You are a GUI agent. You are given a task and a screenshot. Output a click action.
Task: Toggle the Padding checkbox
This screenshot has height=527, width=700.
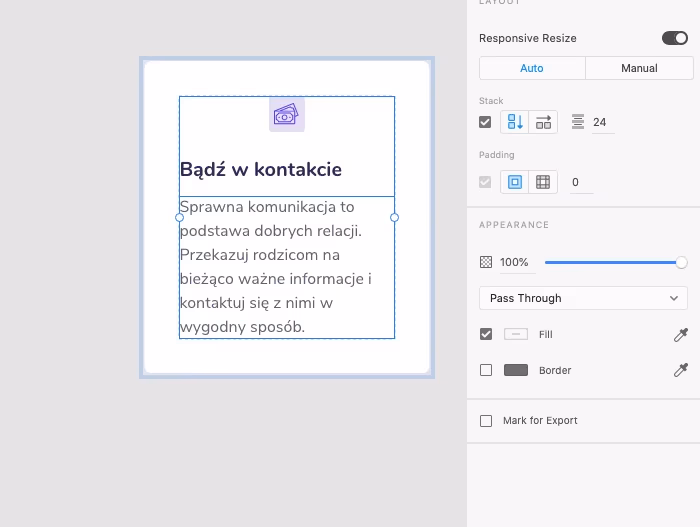485,182
